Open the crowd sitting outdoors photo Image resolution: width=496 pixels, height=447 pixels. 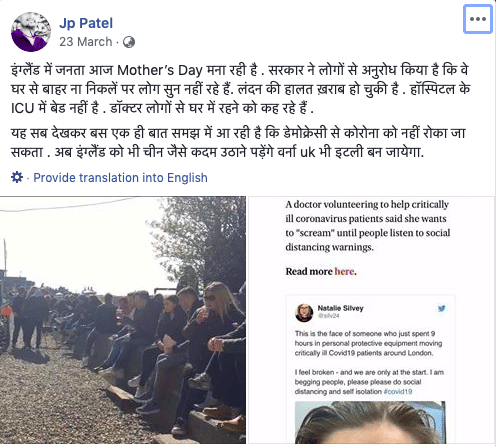point(123,320)
